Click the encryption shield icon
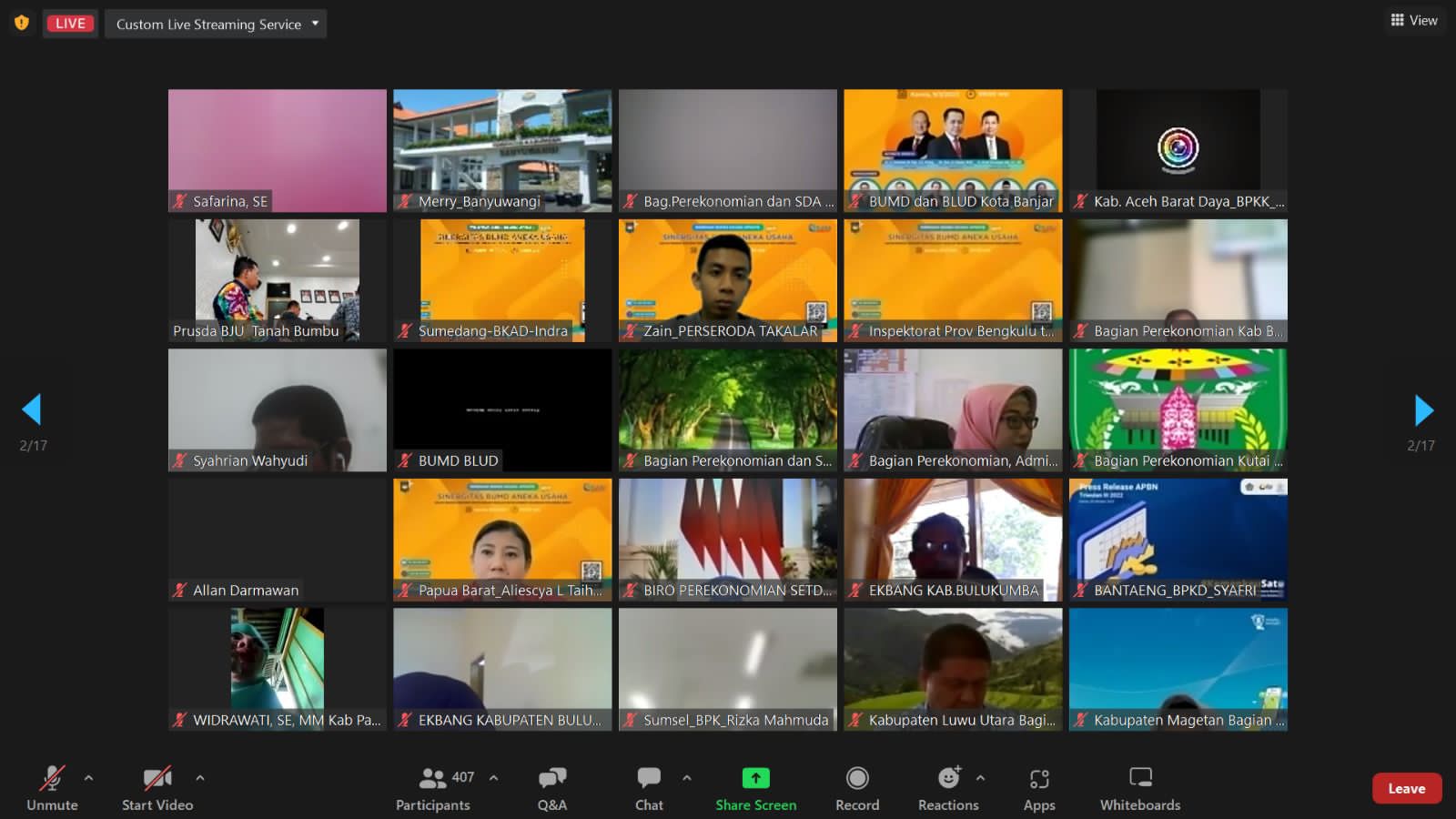 pyautogui.click(x=22, y=23)
